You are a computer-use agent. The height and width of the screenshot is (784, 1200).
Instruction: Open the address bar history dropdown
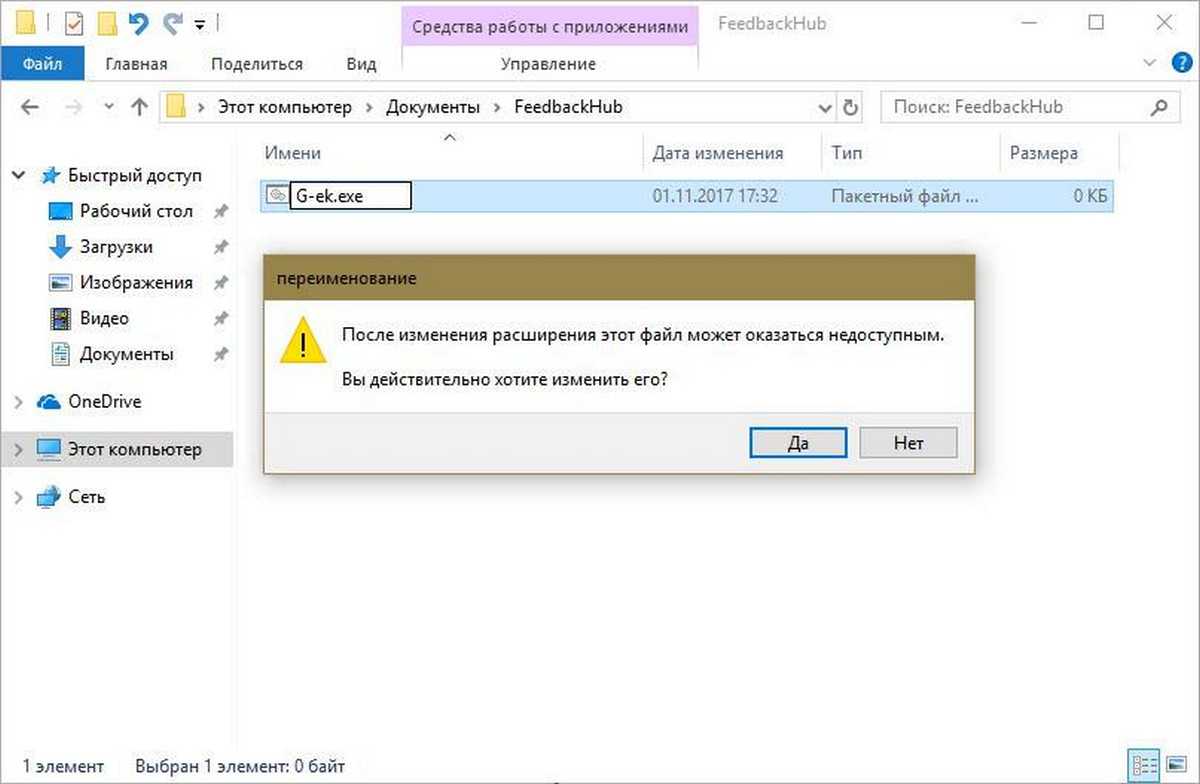[825, 107]
